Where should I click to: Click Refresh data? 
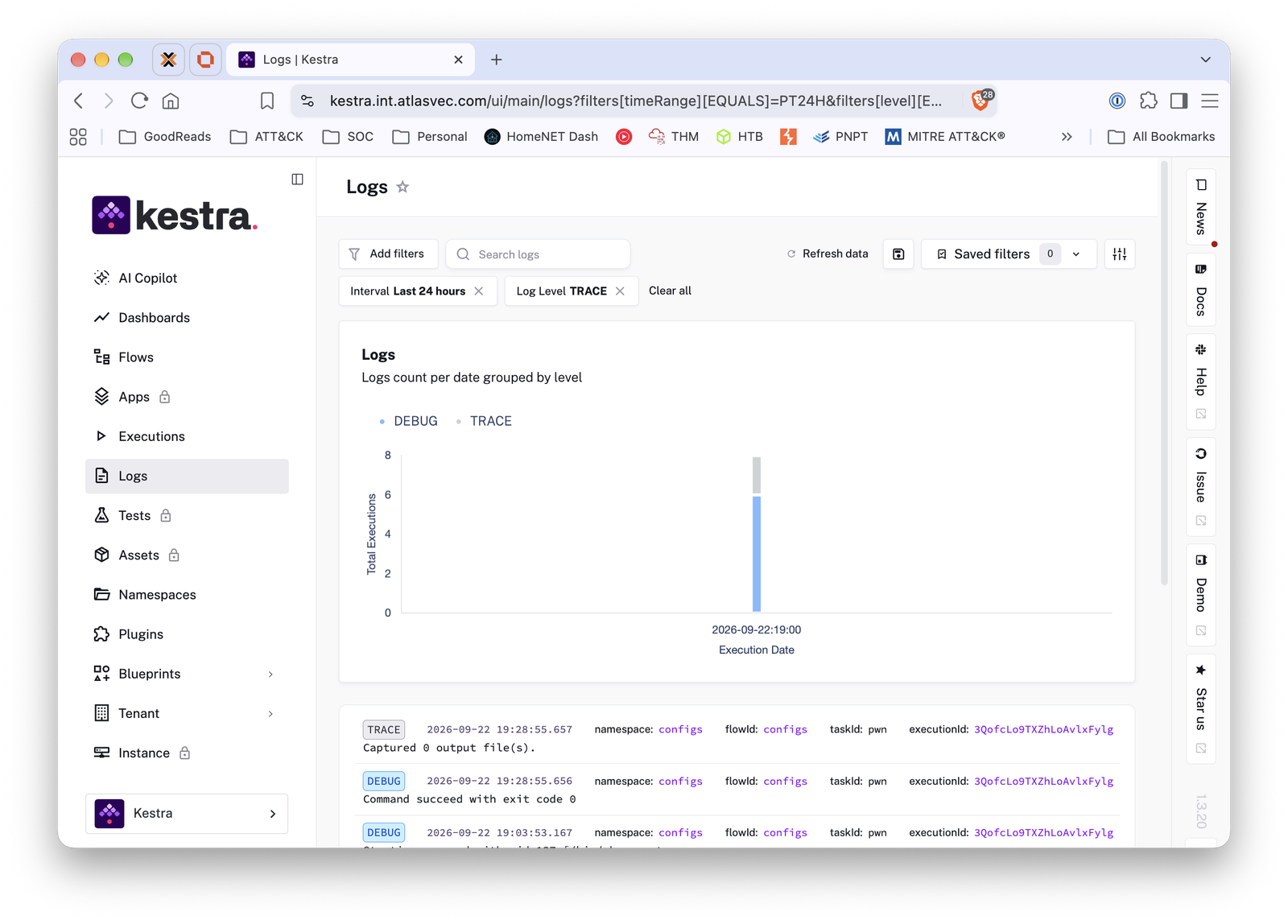coord(828,254)
